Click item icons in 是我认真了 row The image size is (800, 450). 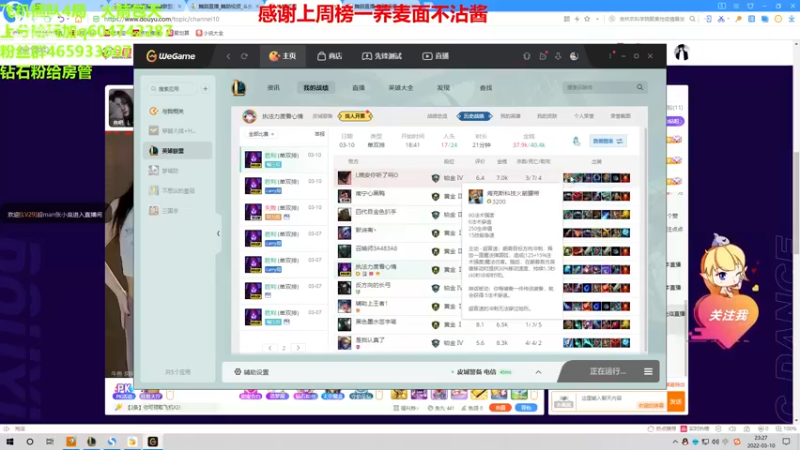pos(596,343)
